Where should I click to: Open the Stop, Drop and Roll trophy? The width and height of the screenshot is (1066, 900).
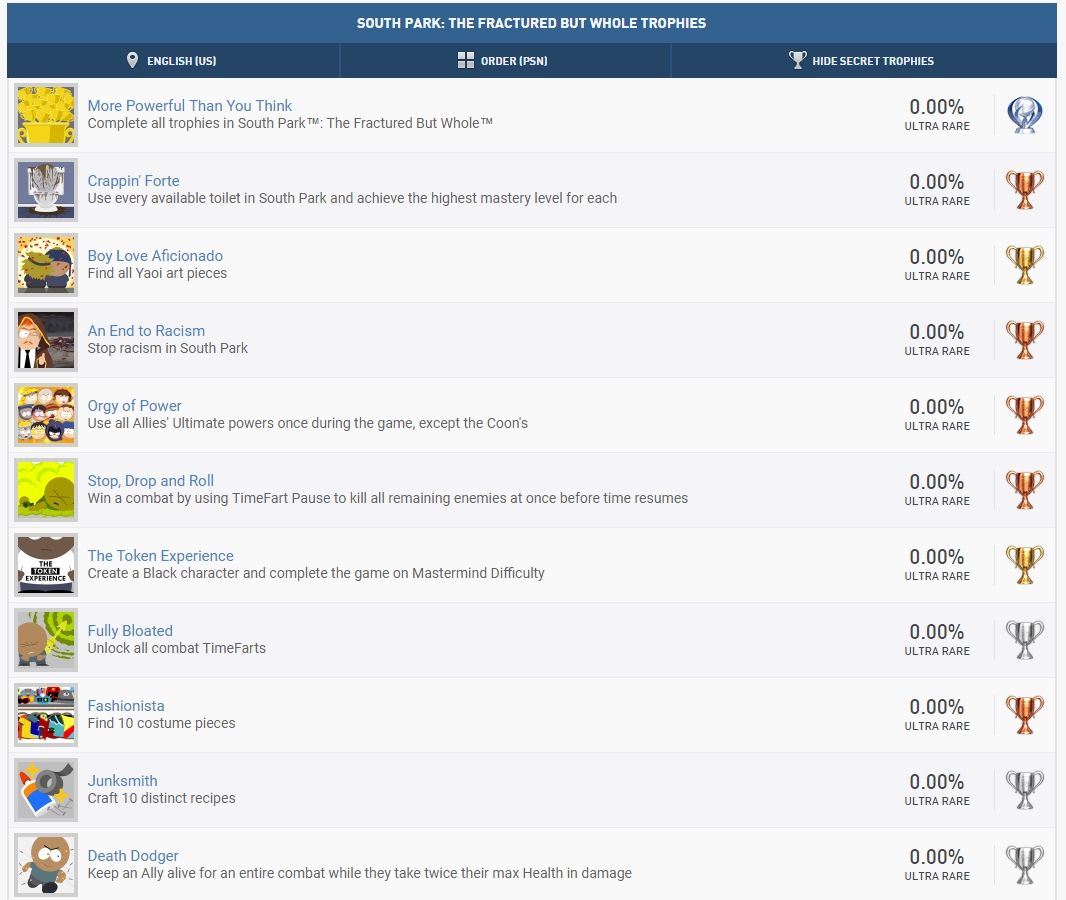click(x=151, y=481)
